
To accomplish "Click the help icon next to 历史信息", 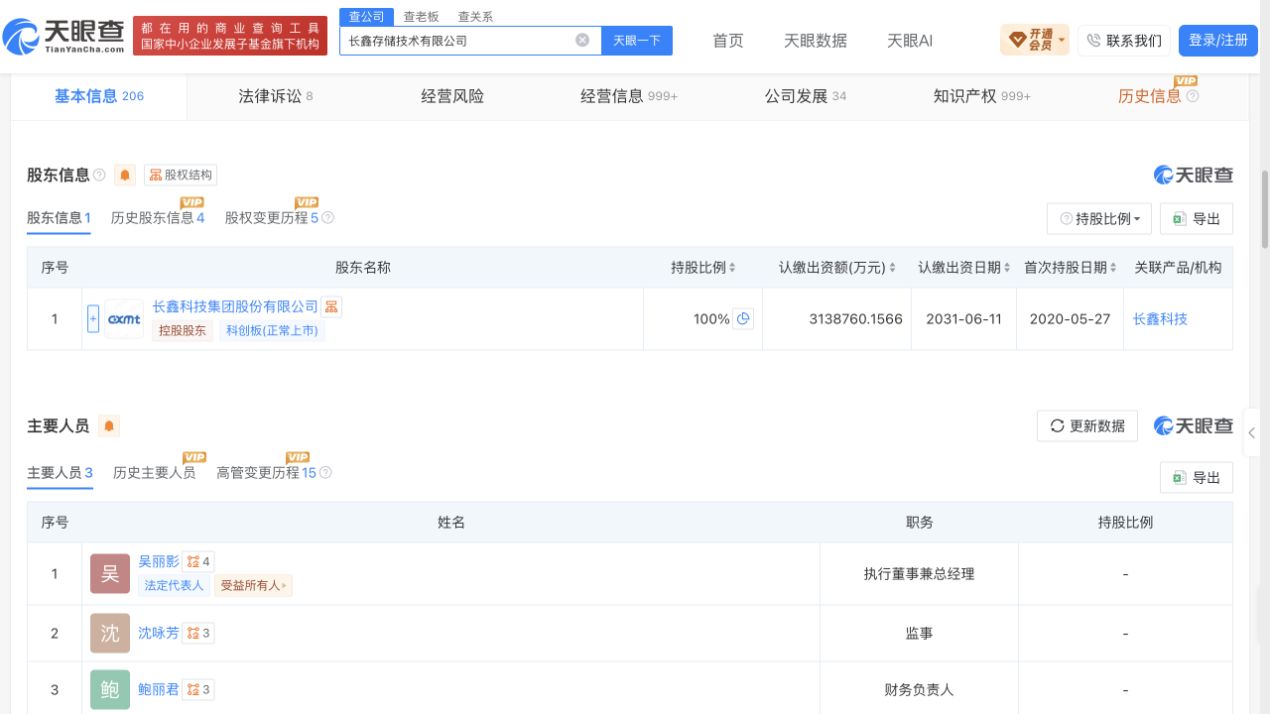I will click(1192, 96).
